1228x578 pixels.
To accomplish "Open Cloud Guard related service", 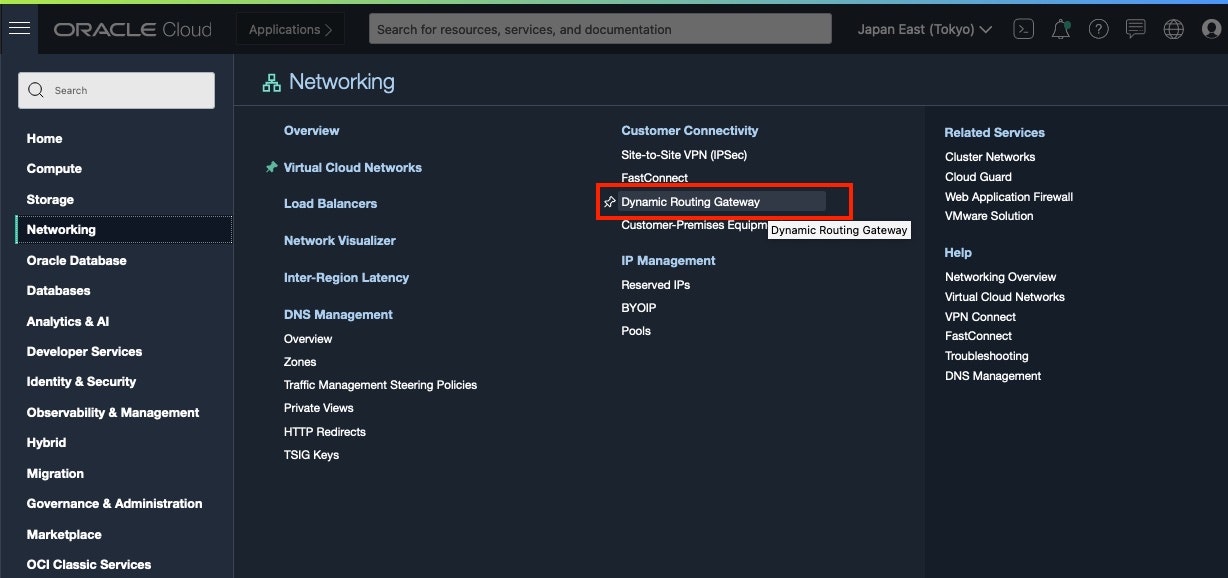I will click(978, 177).
